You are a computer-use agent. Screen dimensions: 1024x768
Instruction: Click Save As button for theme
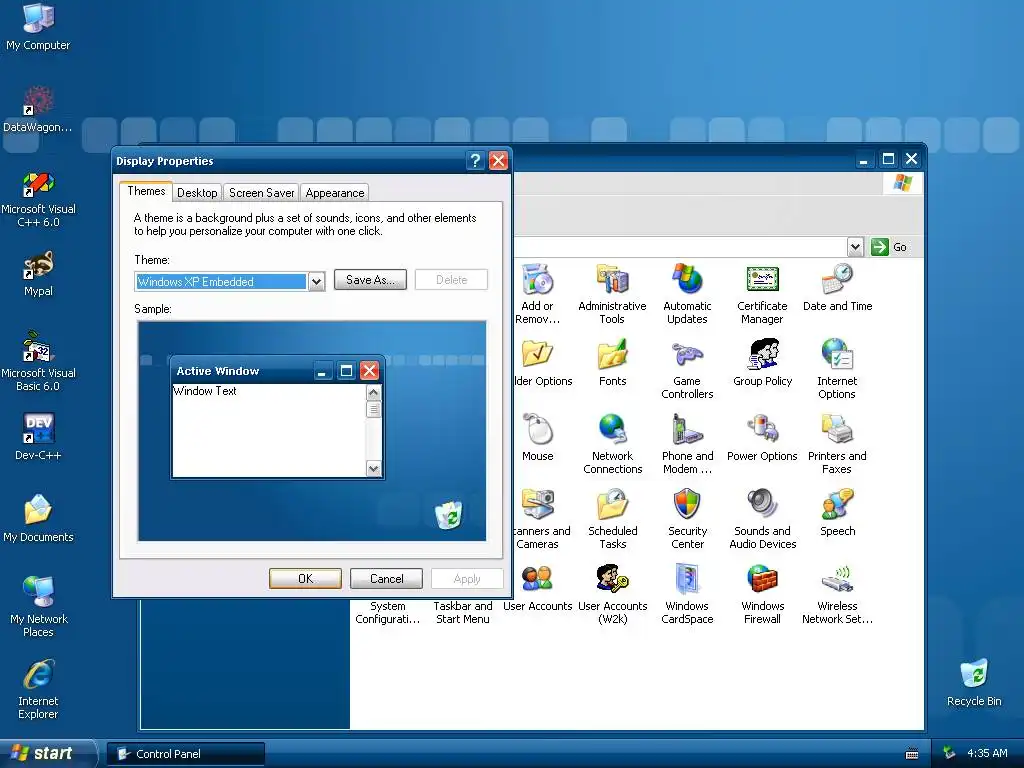click(x=370, y=280)
